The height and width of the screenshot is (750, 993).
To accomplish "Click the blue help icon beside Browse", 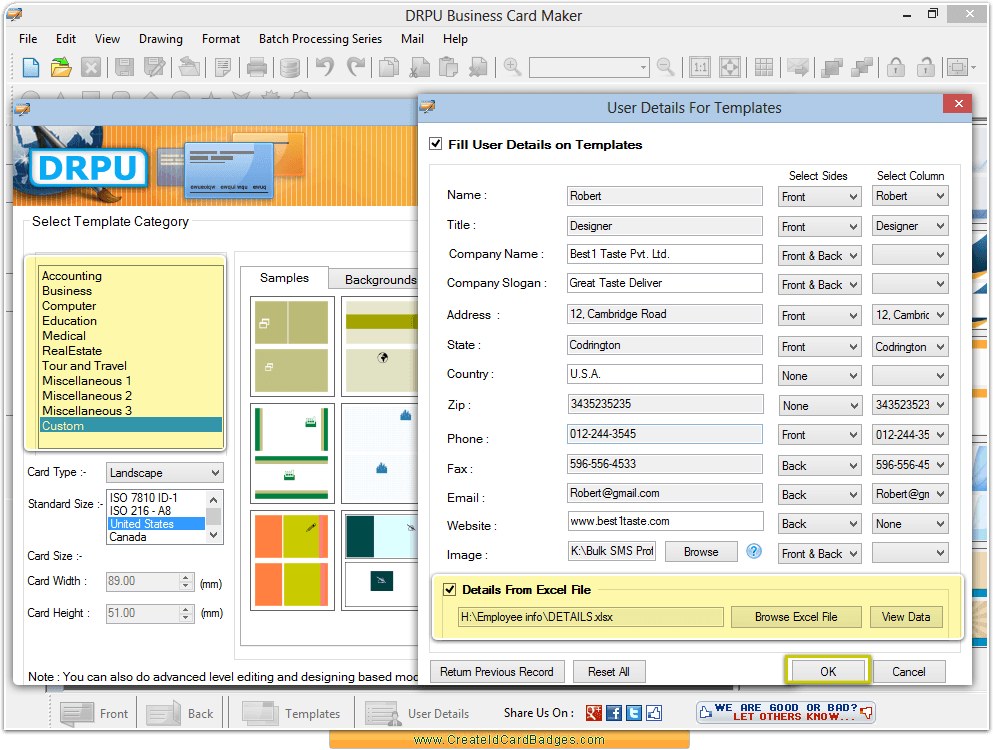I will [754, 551].
